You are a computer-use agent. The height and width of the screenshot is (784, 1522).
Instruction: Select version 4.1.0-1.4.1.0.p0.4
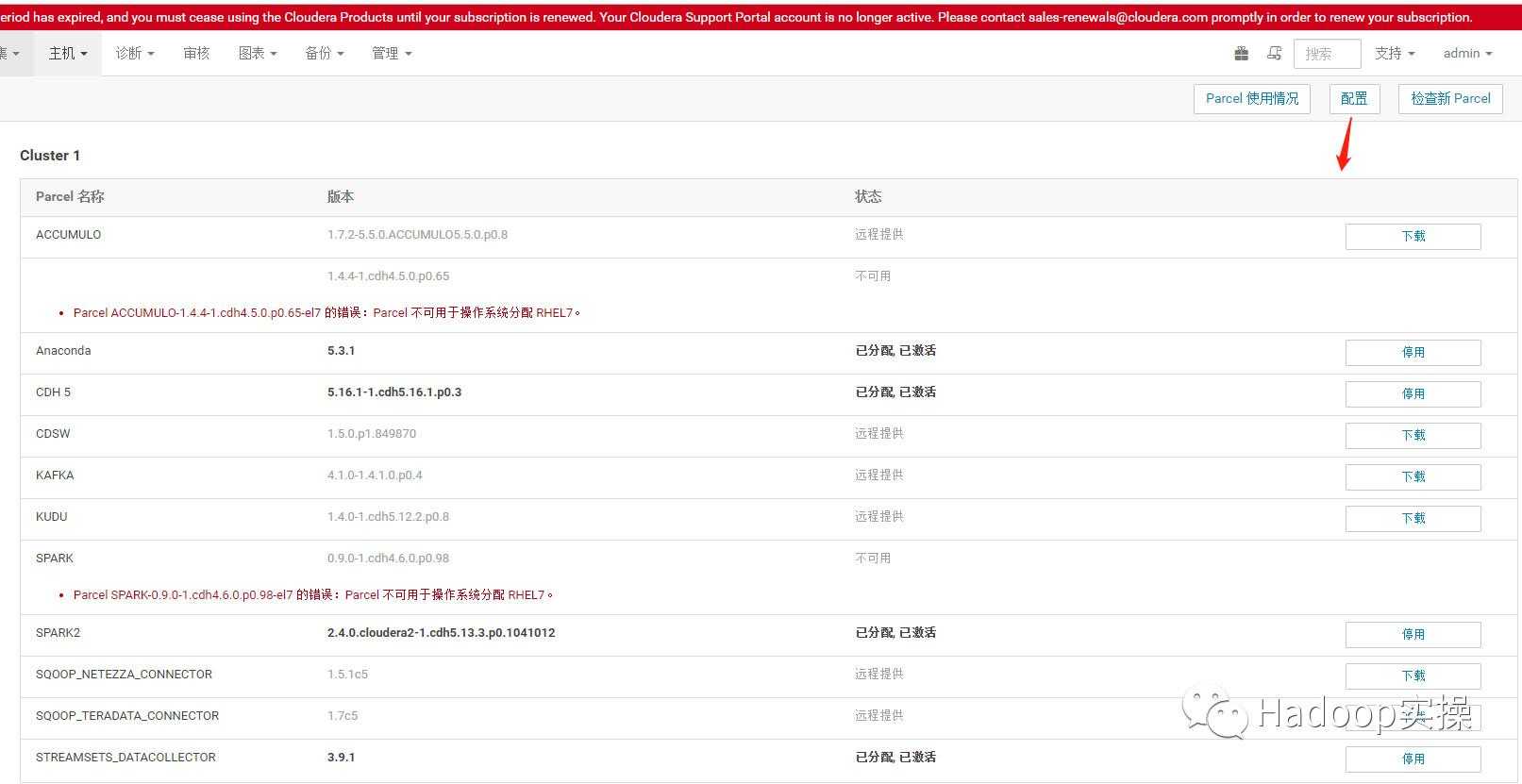(375, 475)
